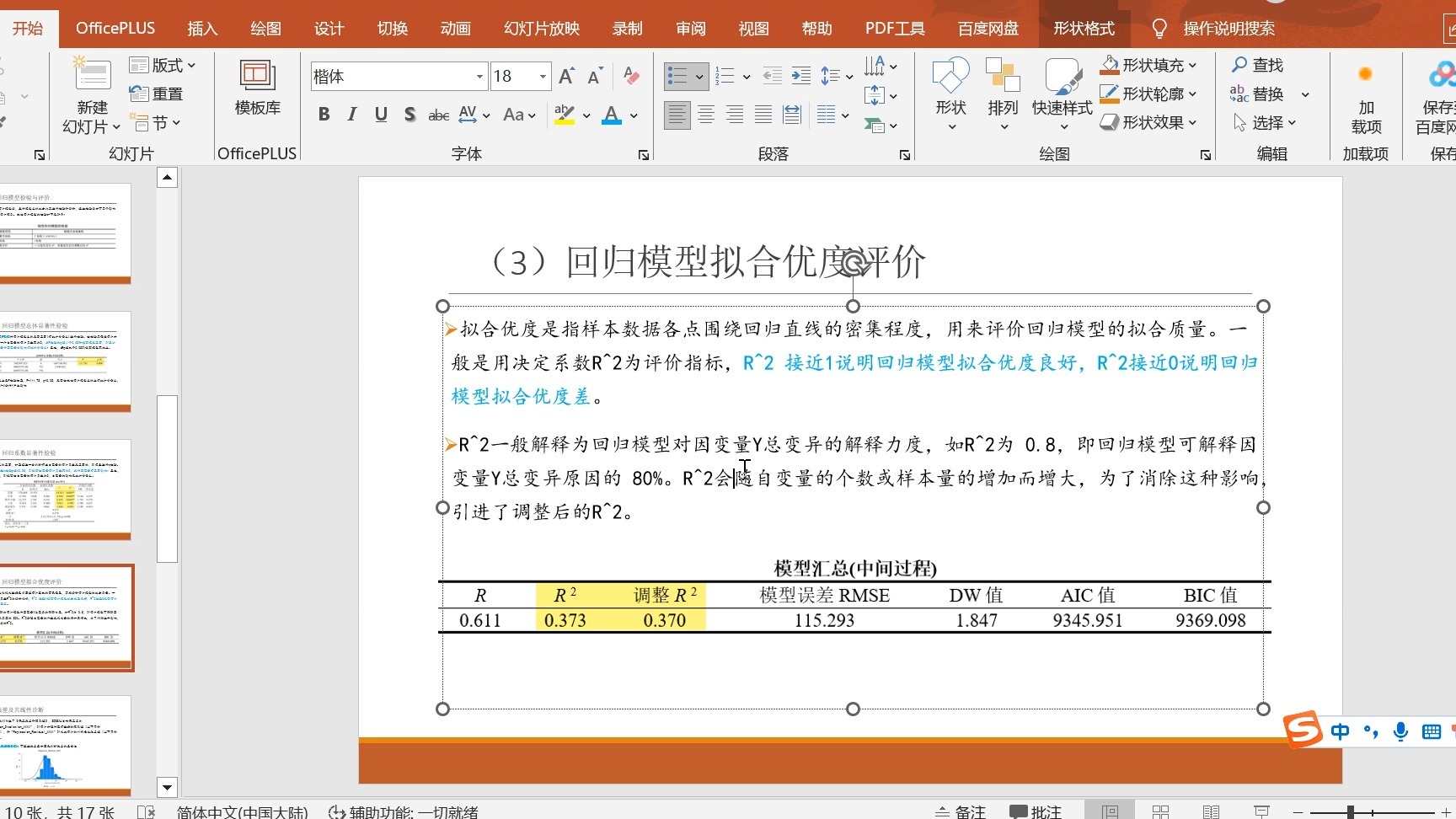This screenshot has height=819, width=1456.
Task: Decrease list indent level
Action: pos(773,77)
